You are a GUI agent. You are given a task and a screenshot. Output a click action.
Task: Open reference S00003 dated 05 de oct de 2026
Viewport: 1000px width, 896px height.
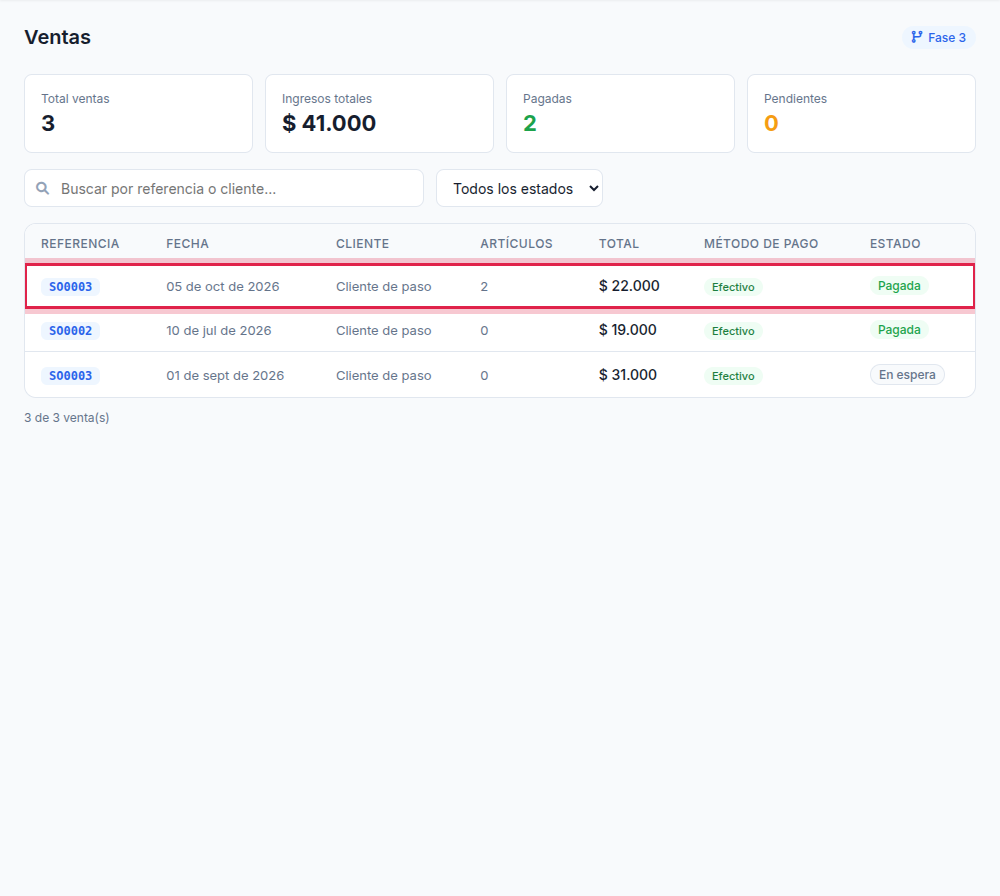(71, 286)
